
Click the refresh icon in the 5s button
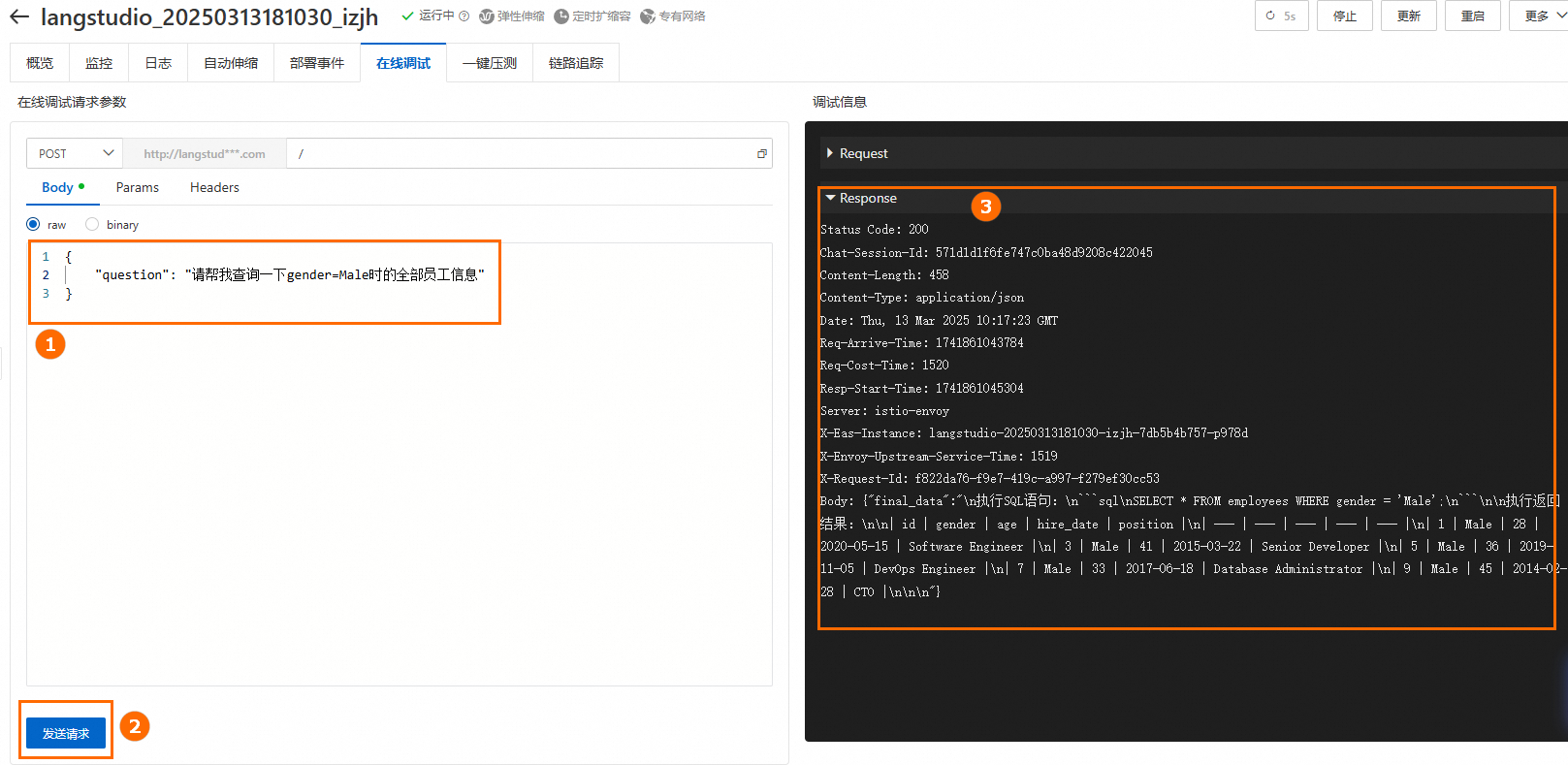pyautogui.click(x=1270, y=16)
